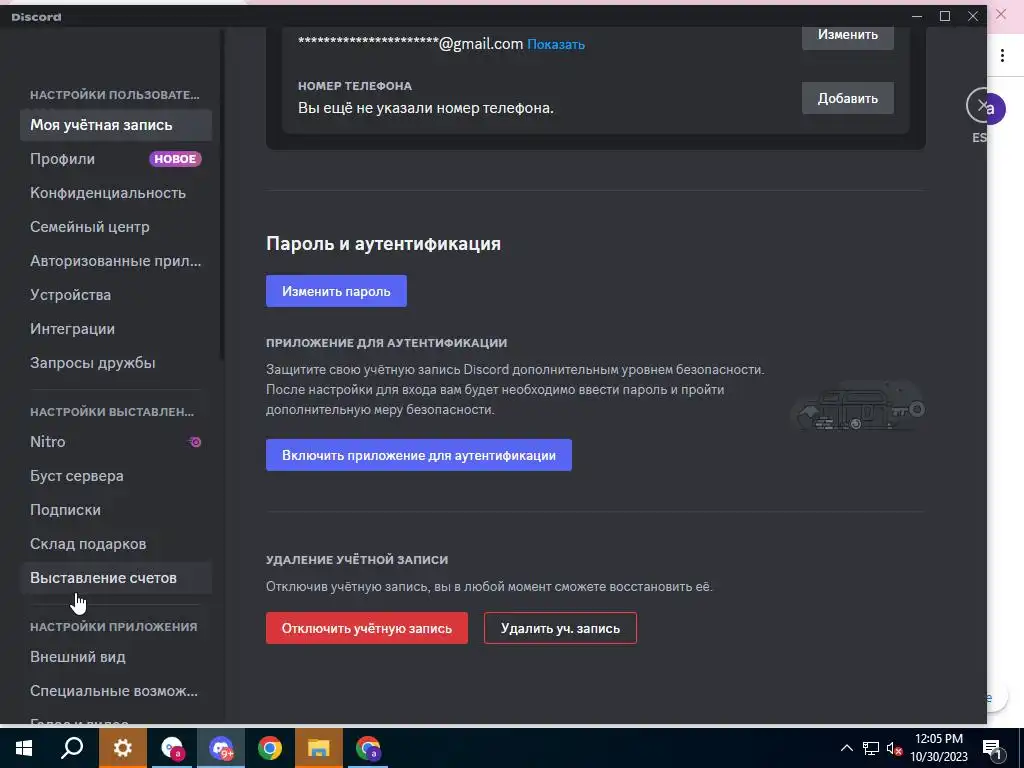
Task: Open Chrome from the taskbar
Action: coord(270,748)
